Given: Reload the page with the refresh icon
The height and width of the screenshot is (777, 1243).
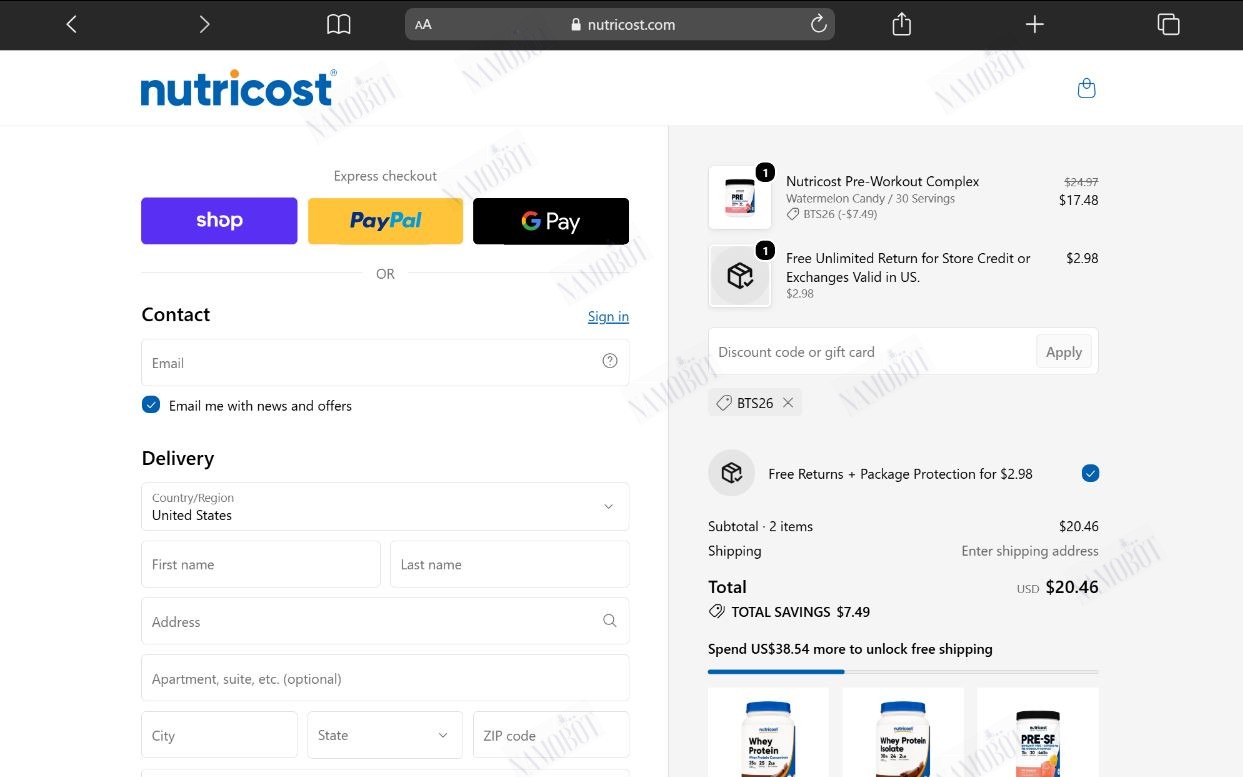Looking at the screenshot, I should [818, 24].
